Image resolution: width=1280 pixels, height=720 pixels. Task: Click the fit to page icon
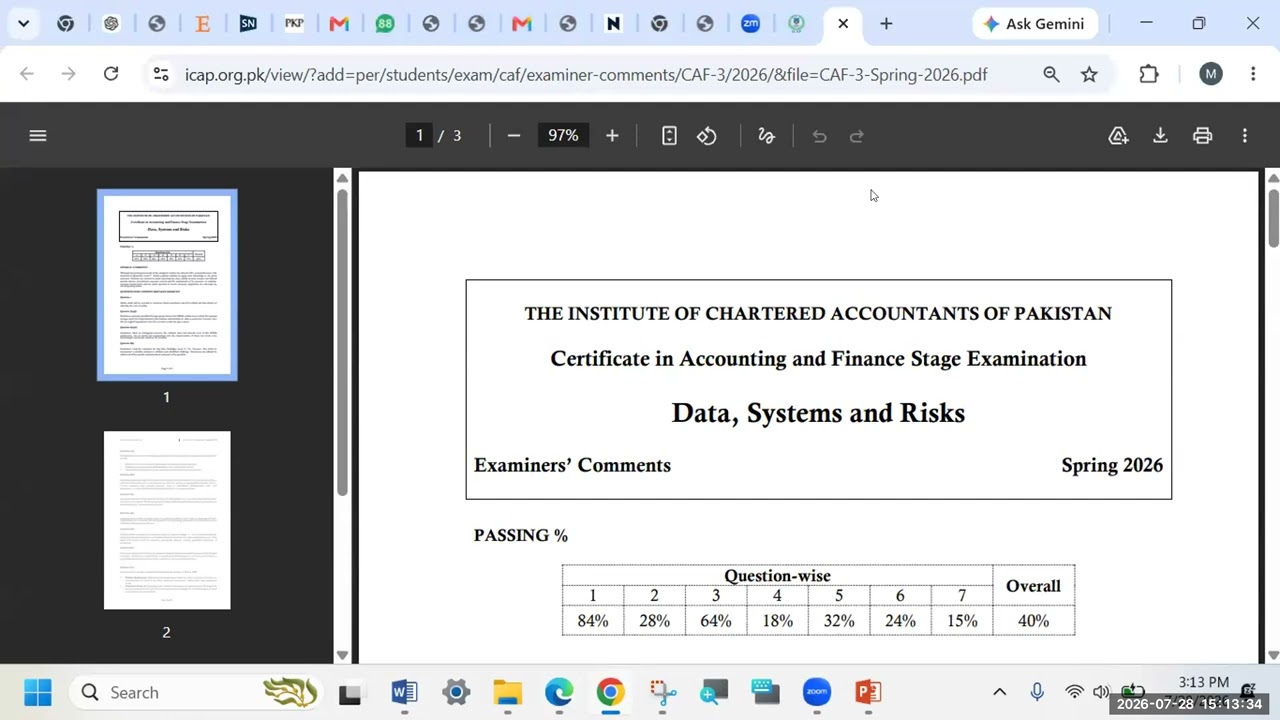point(669,136)
